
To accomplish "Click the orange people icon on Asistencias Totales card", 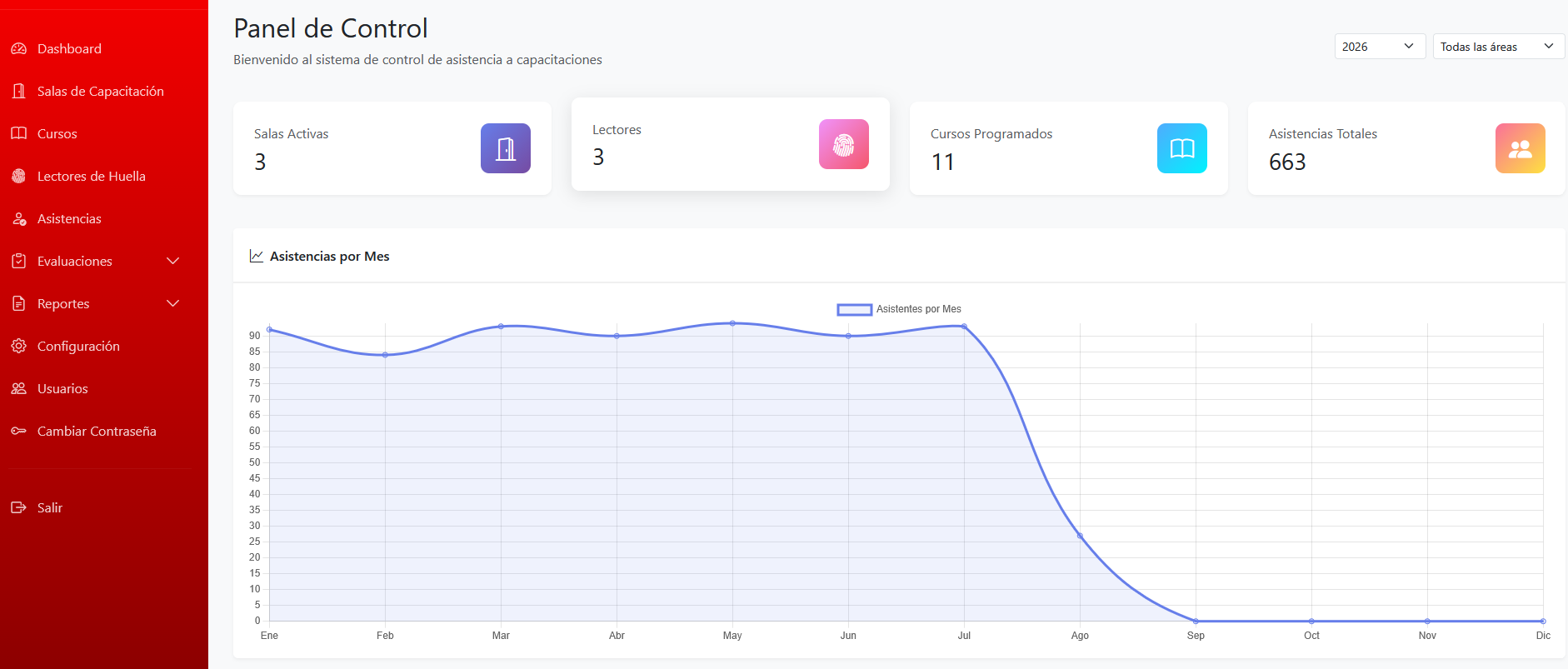I will pos(1521,148).
